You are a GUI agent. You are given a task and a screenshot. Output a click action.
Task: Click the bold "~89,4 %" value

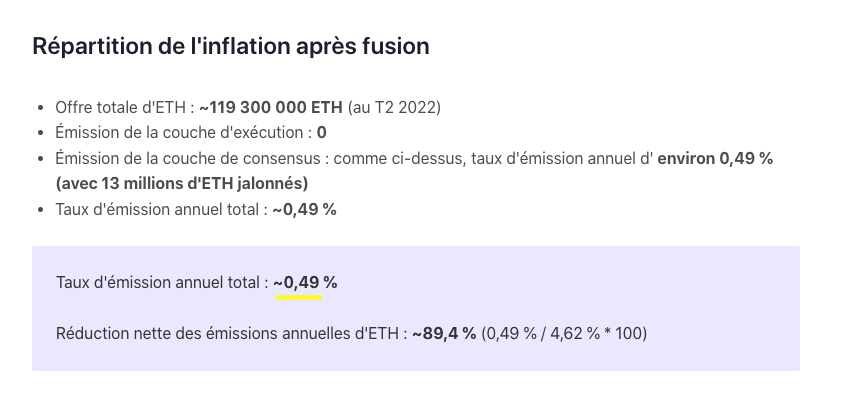443,333
